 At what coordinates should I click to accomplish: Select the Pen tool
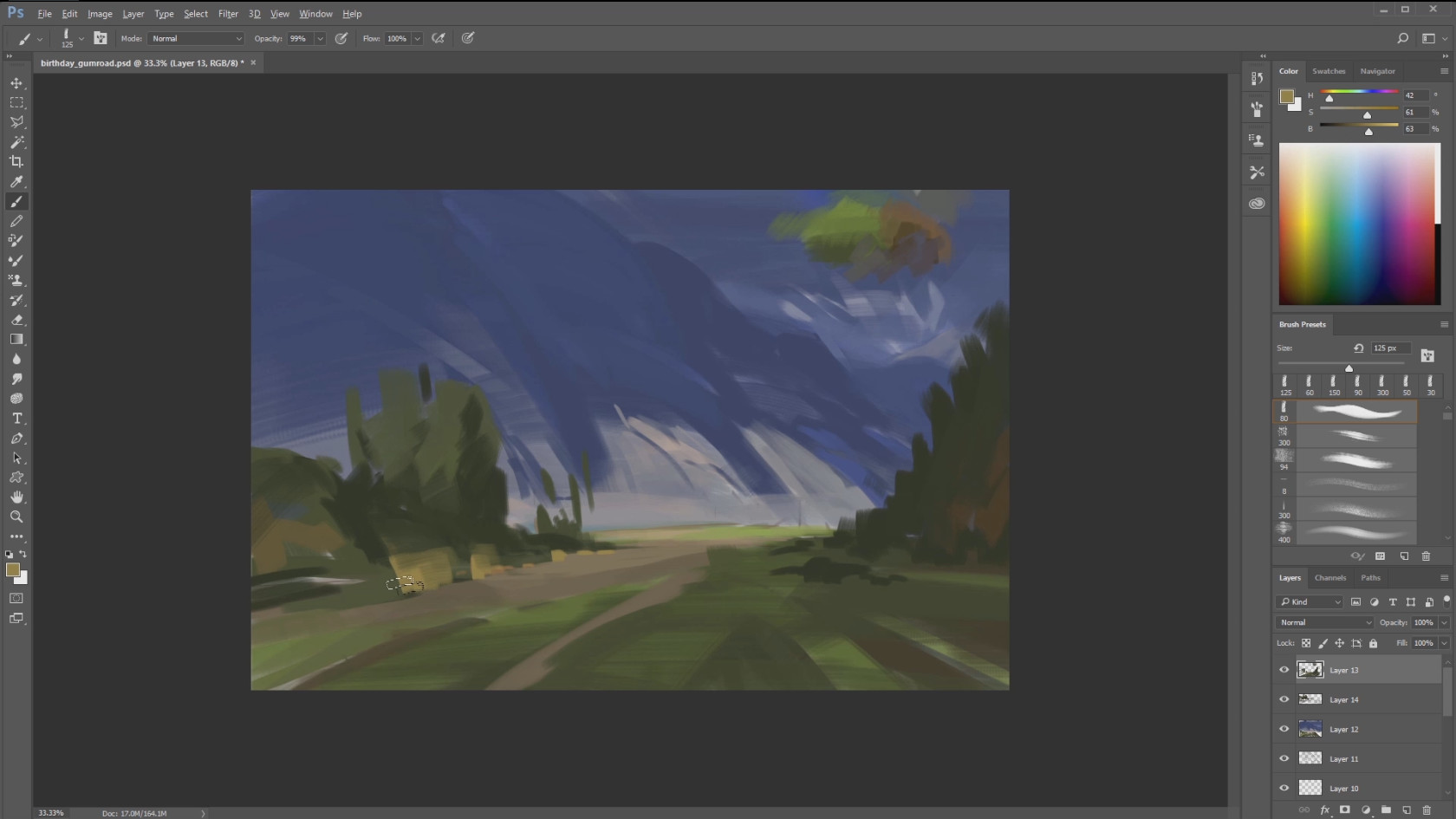click(x=16, y=439)
